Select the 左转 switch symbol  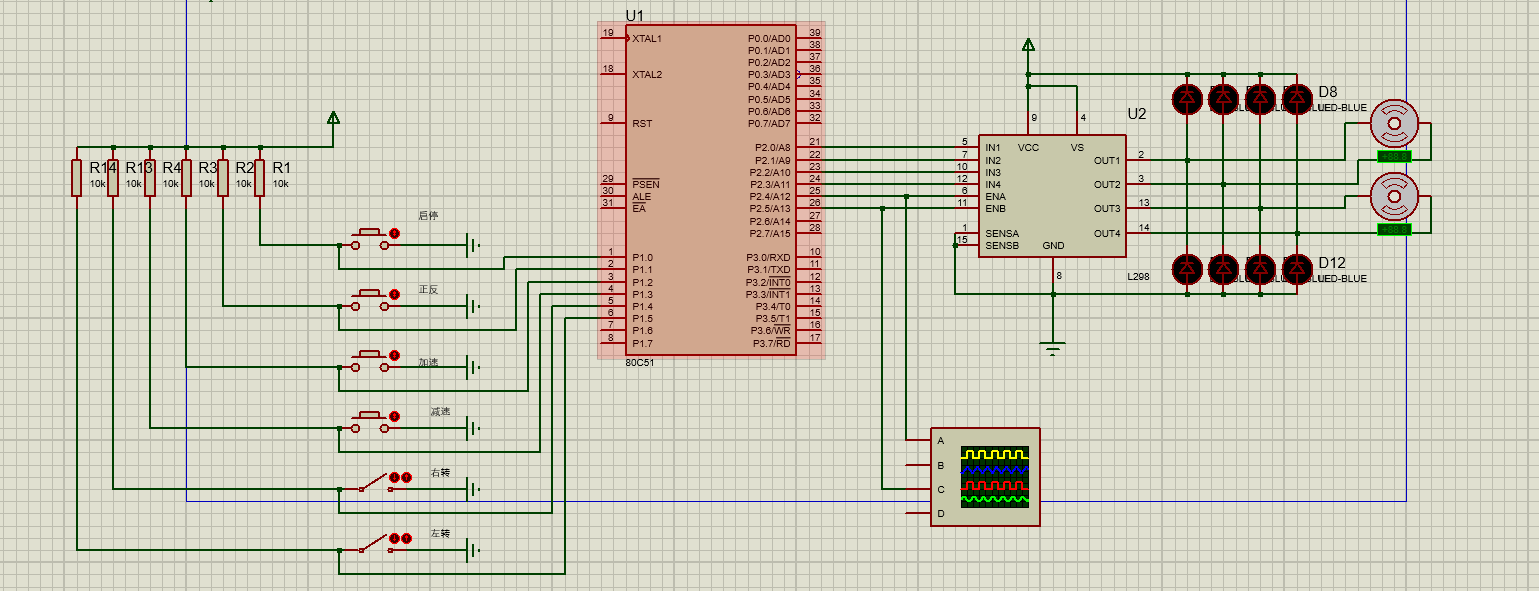(375, 546)
